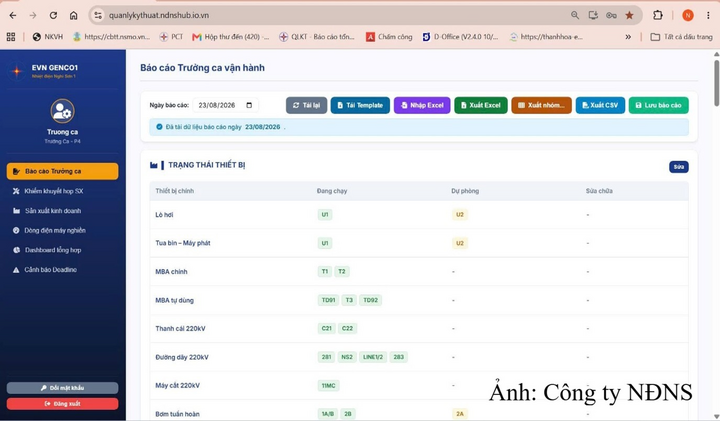720x421 pixels.
Task: Click the browser forward arrow
Action: 33,15
